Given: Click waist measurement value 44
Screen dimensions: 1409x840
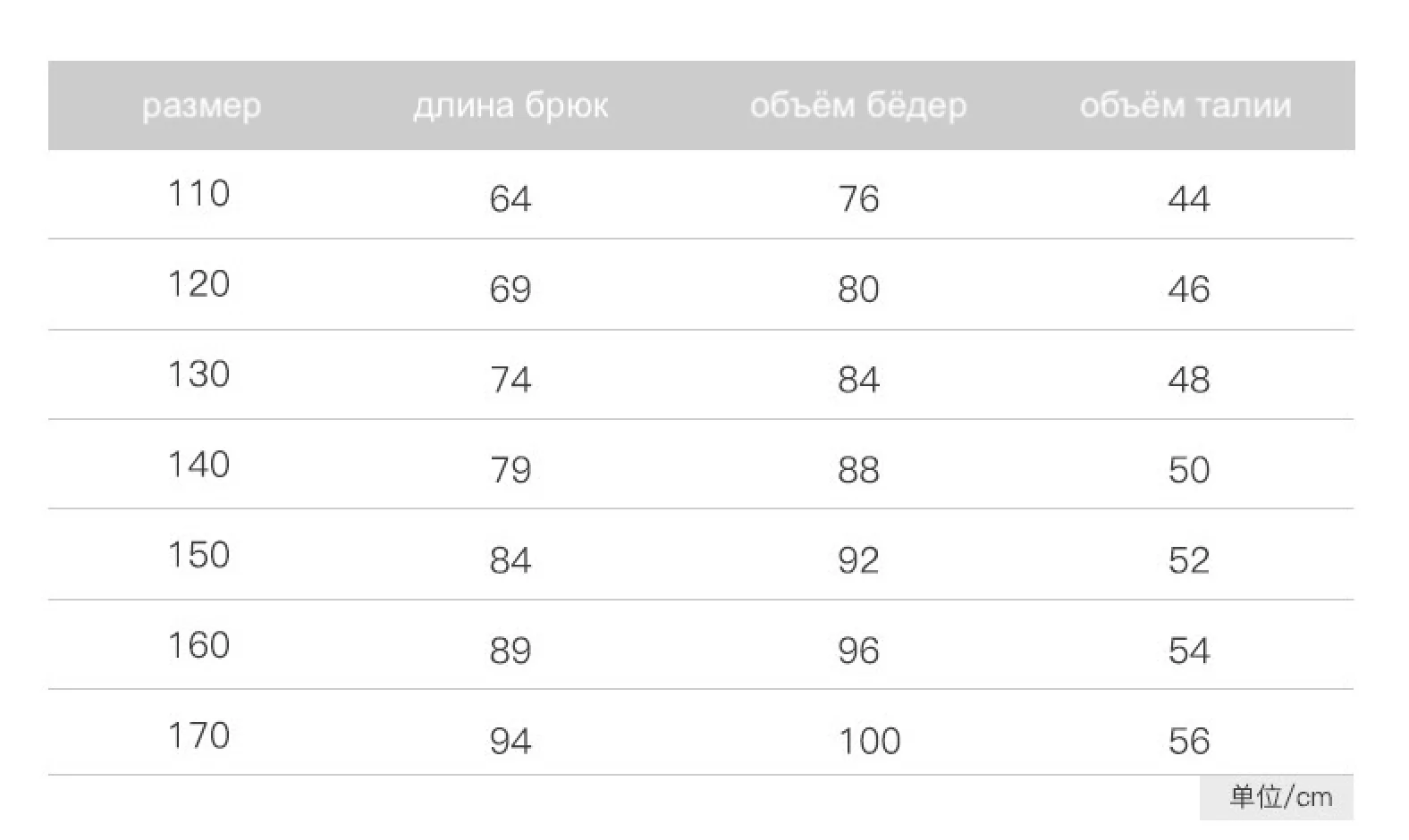Looking at the screenshot, I should (1189, 198).
